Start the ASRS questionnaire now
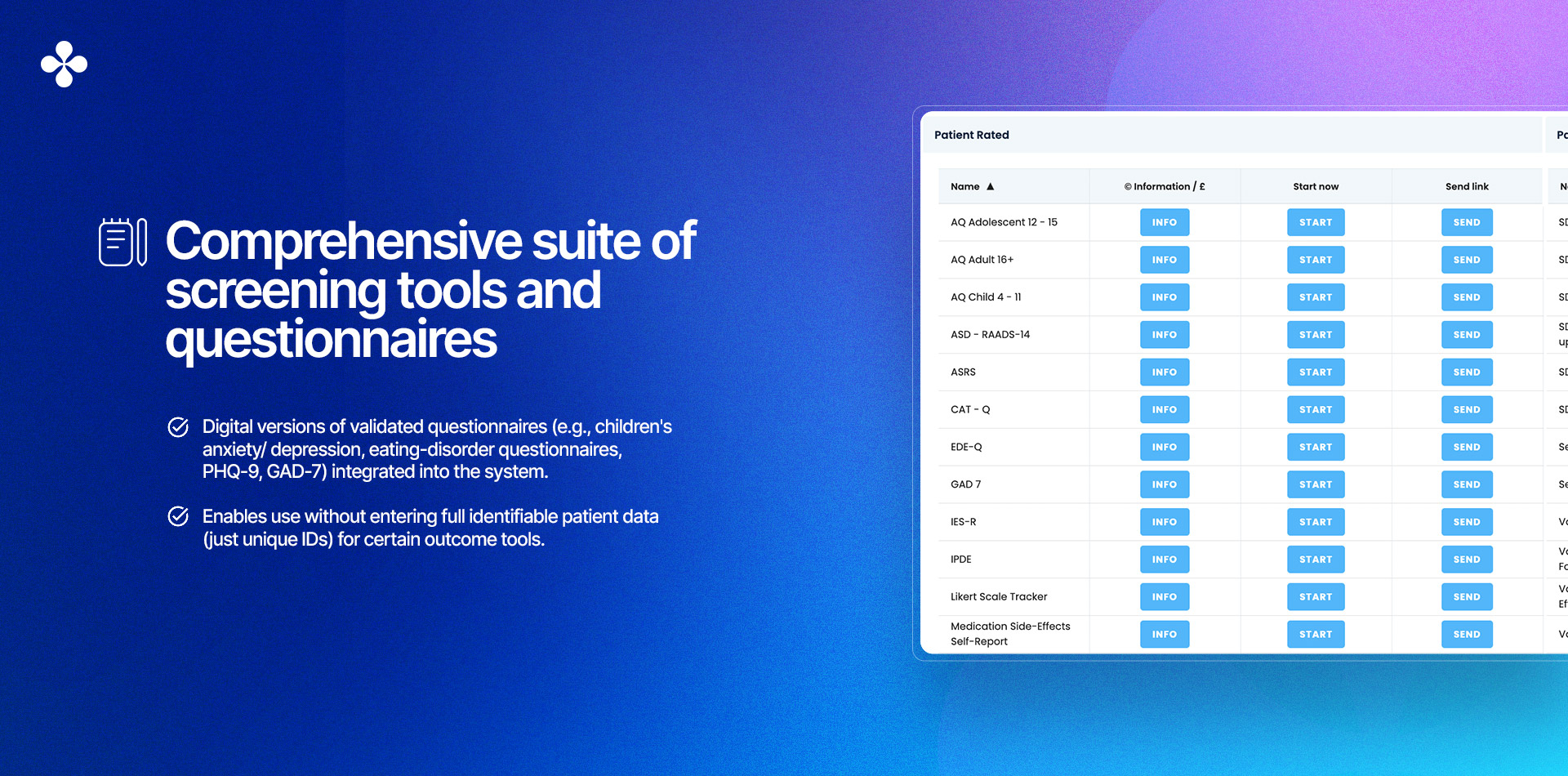Image resolution: width=1568 pixels, height=776 pixels. tap(1315, 372)
